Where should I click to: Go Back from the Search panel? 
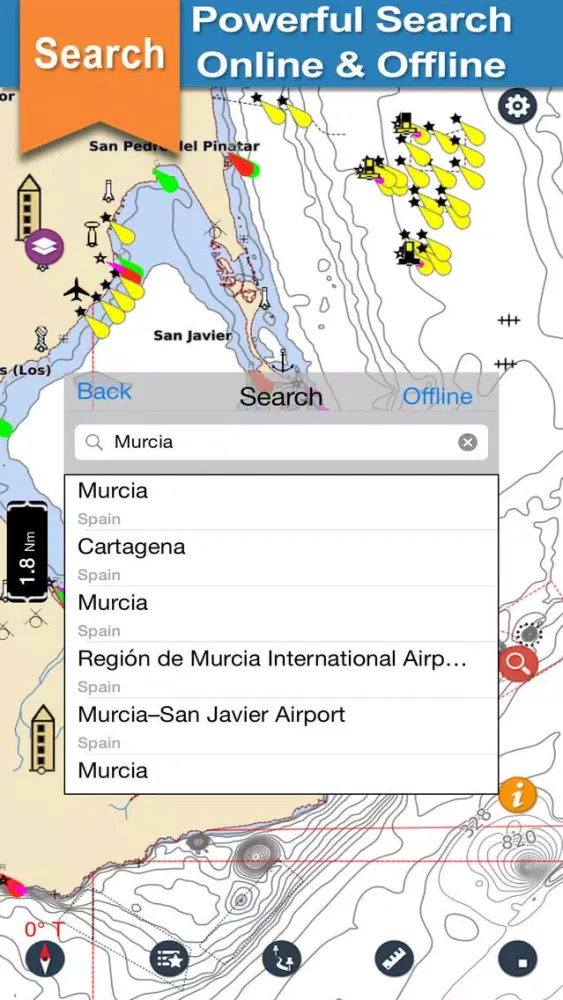104,391
